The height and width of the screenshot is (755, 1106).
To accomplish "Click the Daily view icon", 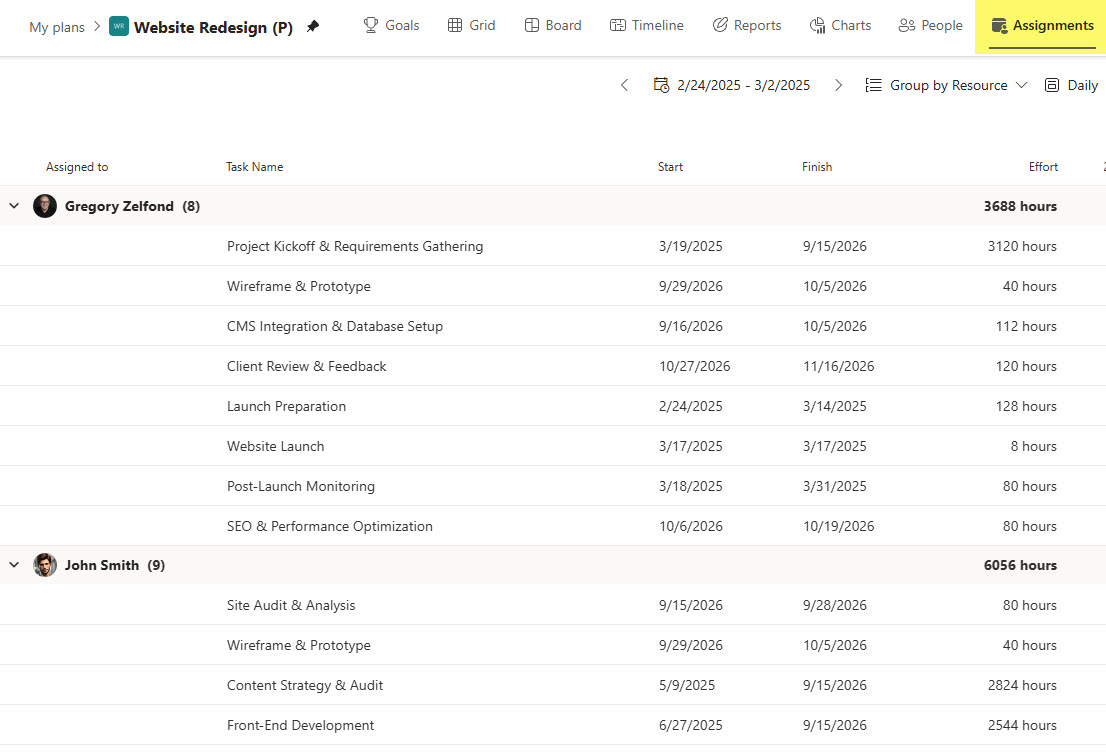I will (x=1052, y=85).
